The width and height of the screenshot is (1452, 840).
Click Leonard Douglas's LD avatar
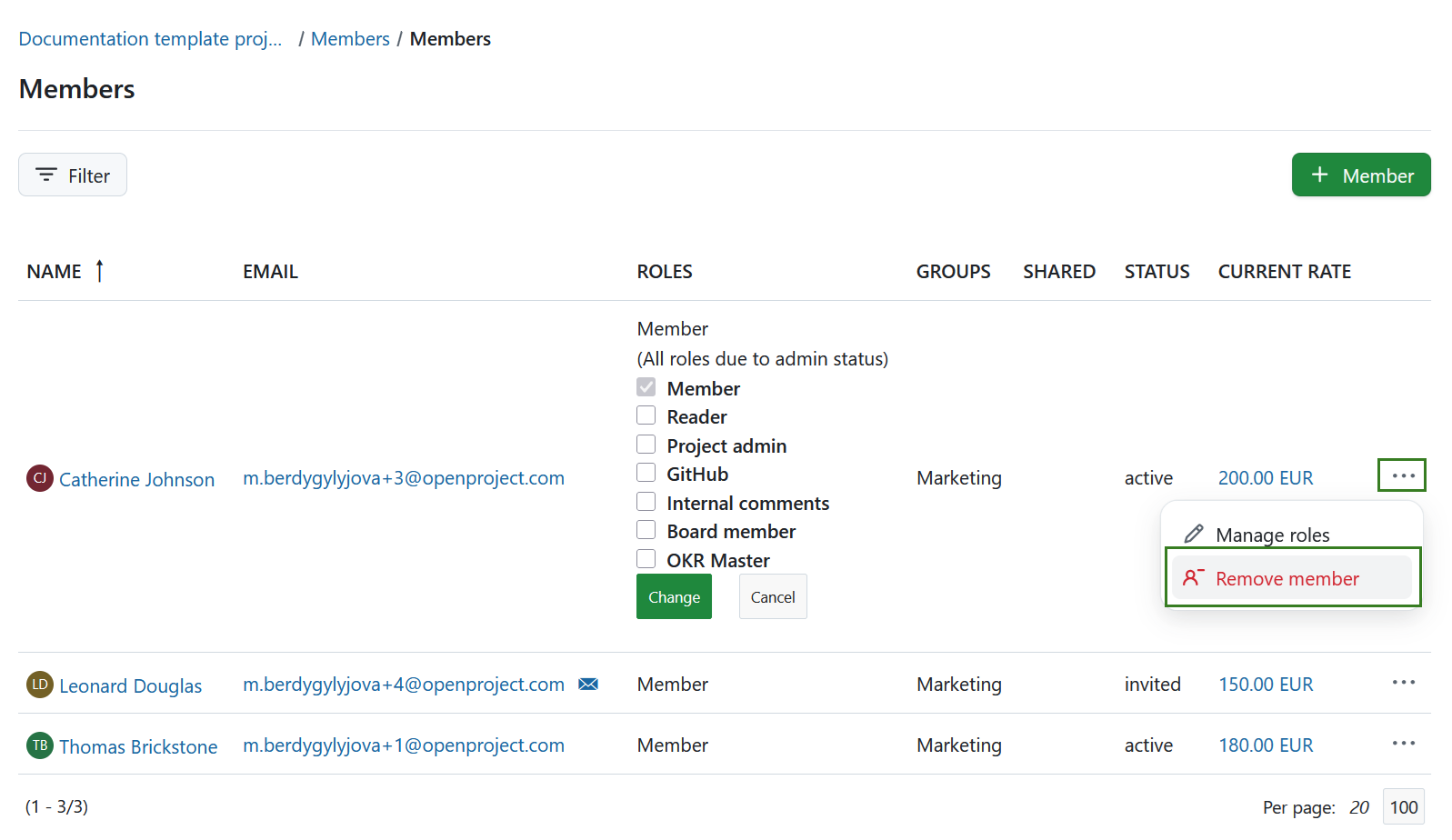[40, 684]
